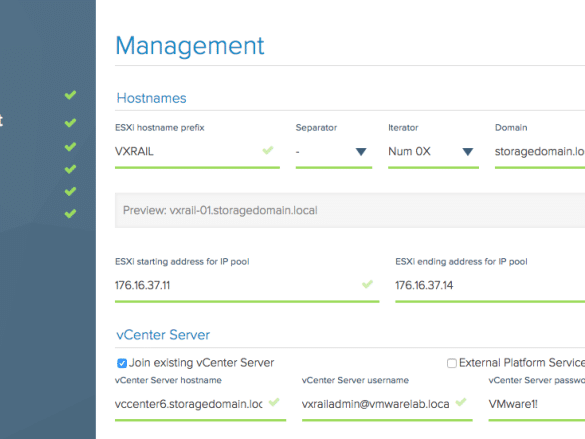Click the Preview vxrail-01.storagedomain.local text

pos(220,210)
